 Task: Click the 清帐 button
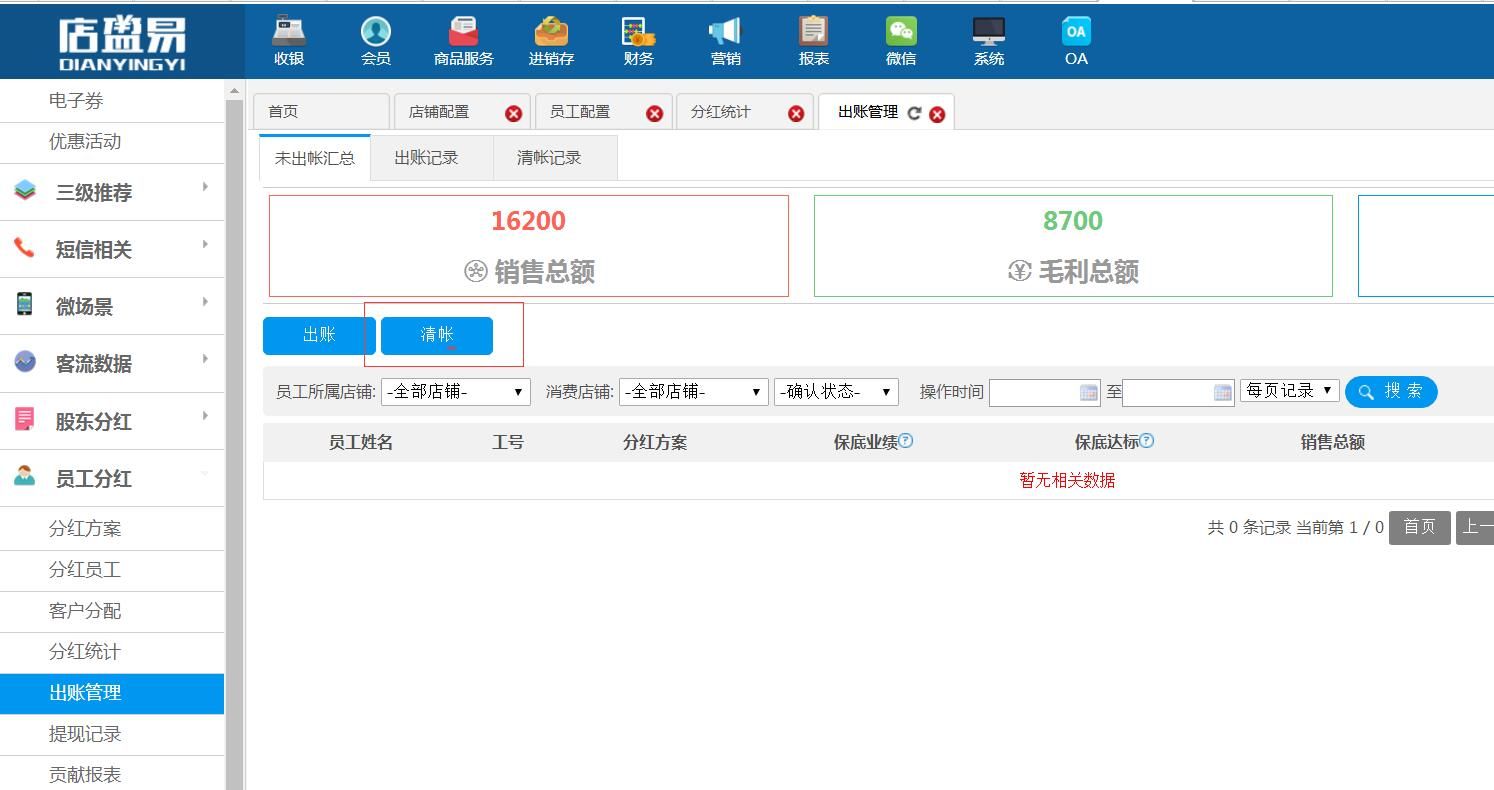[x=437, y=335]
